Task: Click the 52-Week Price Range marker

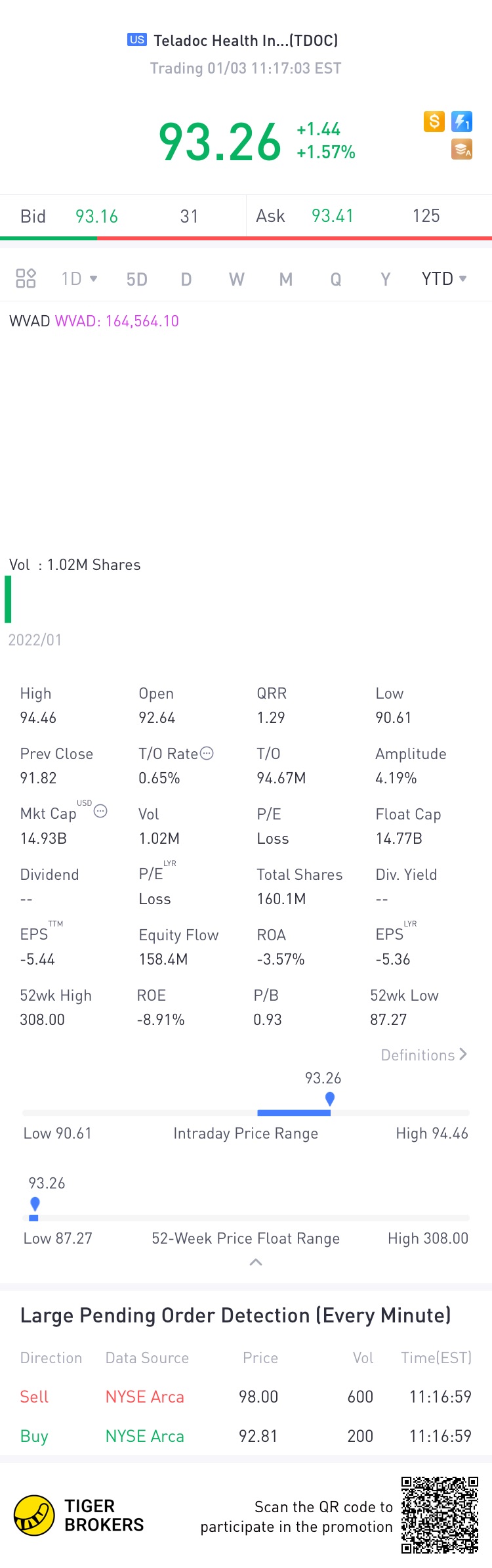Action: pos(35,1204)
